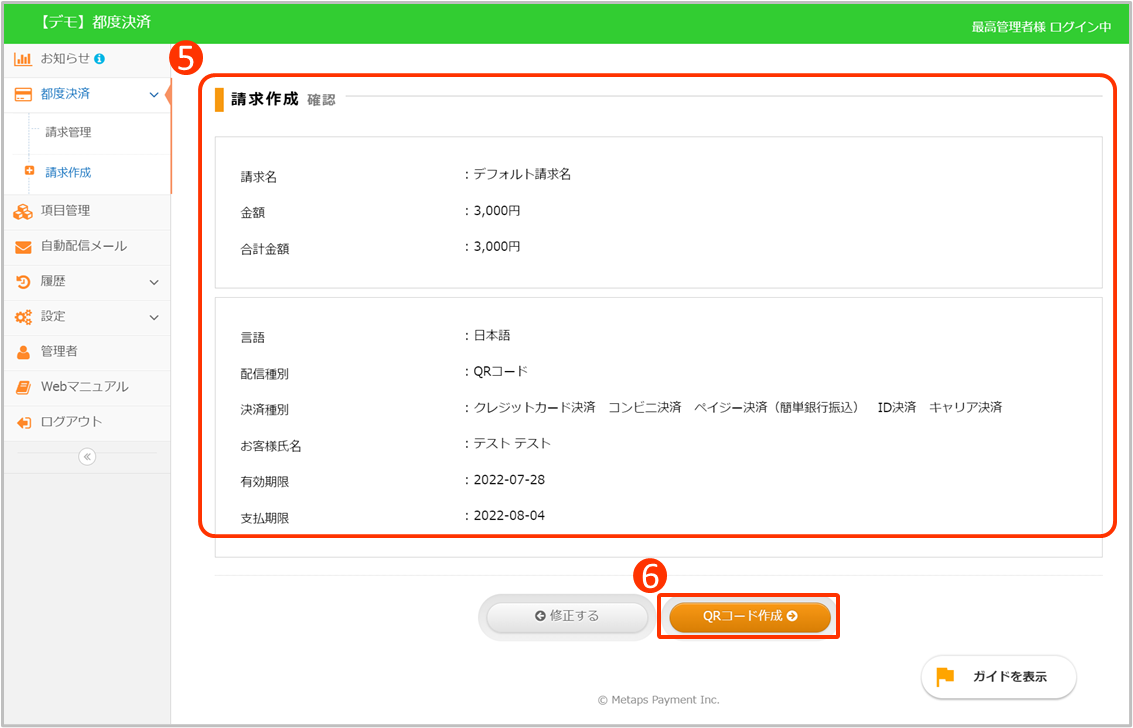The width and height of the screenshot is (1133, 728).
Task: Collapse the sidebar with double-arrow button
Action: [x=87, y=456]
